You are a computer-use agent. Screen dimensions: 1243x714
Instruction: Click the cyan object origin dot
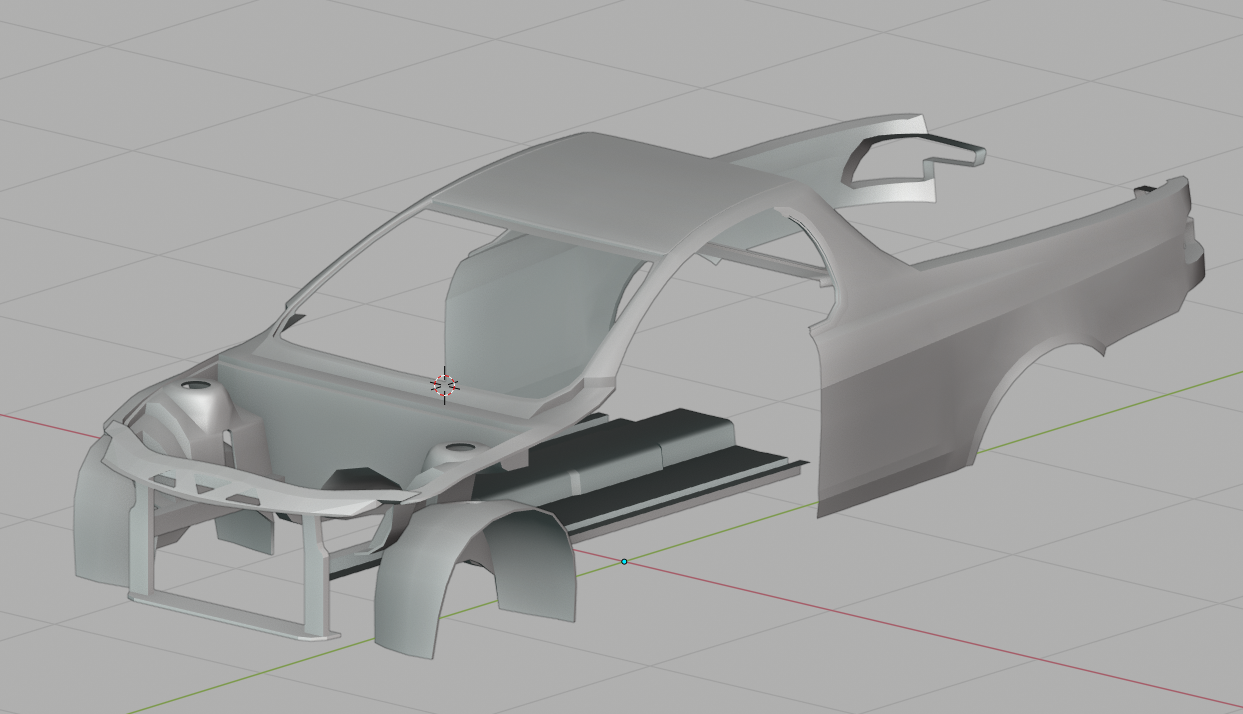624,562
